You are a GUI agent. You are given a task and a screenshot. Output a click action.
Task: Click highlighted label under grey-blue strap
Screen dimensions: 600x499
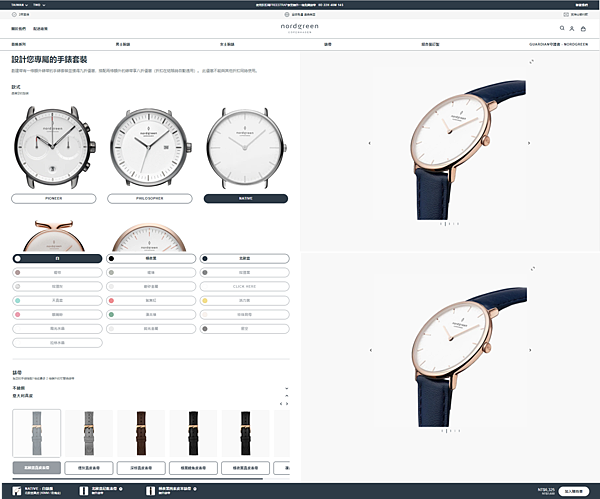(x=37, y=468)
